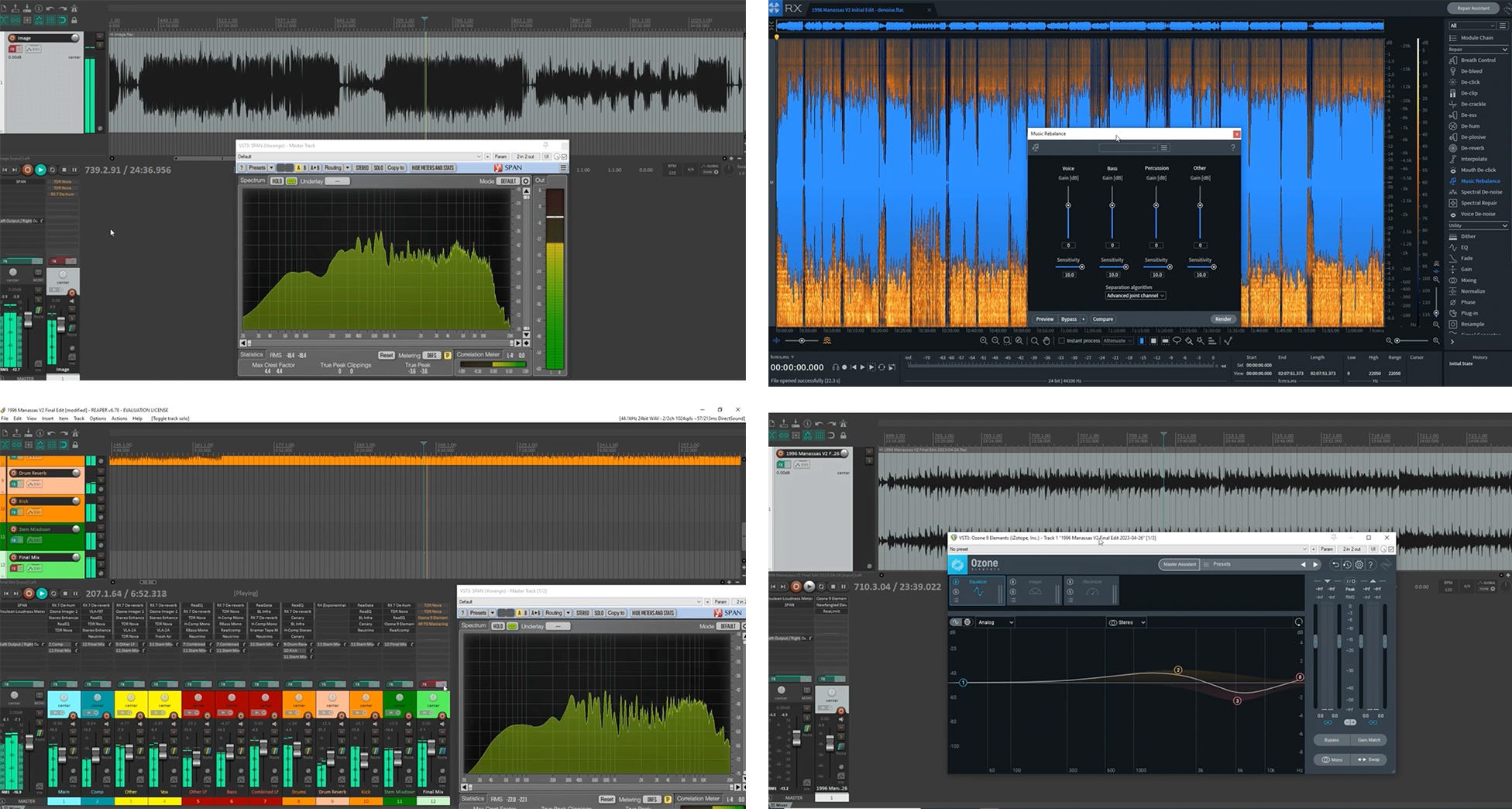Click record beside the 23:39.022 time display
The height and width of the screenshot is (809, 1512).
tap(796, 587)
